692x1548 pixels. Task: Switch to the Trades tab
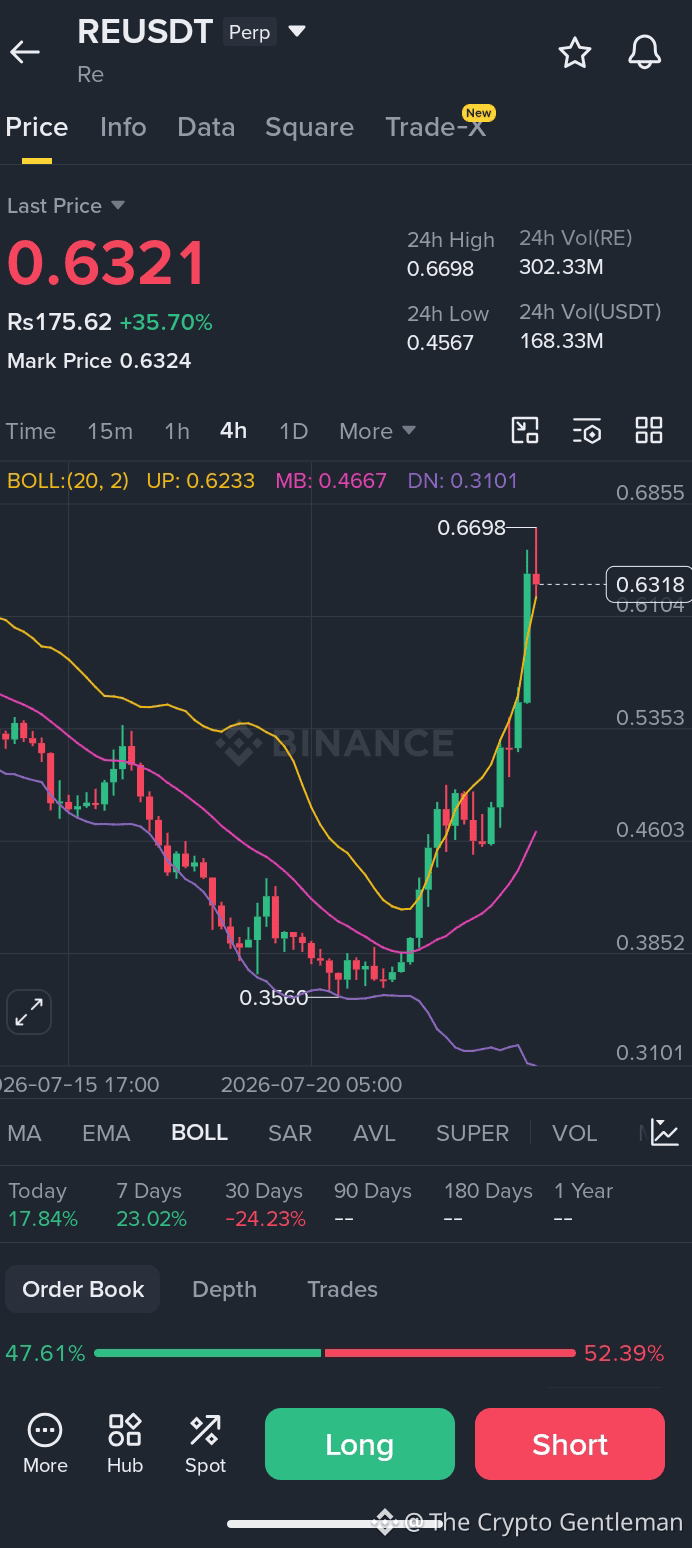point(342,1289)
